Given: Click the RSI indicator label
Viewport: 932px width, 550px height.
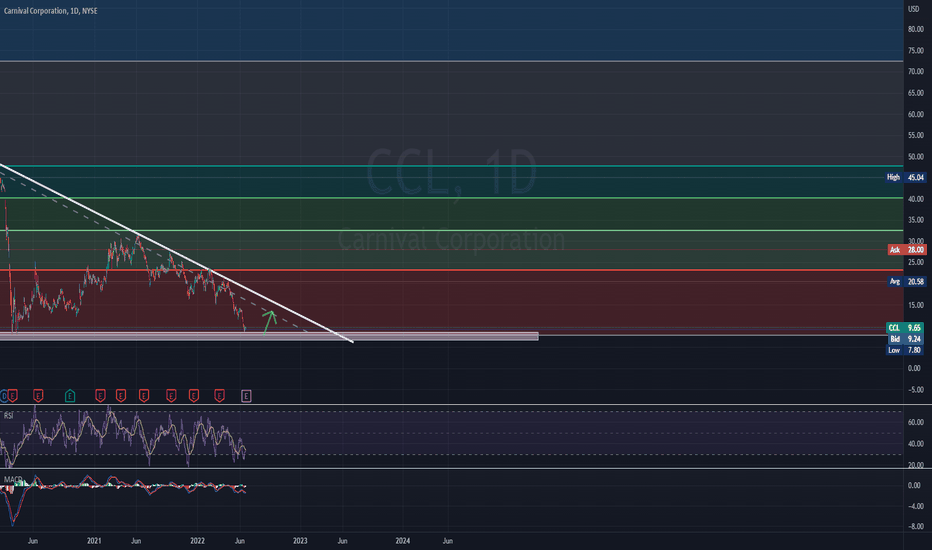Looking at the screenshot, I should pos(8,416).
